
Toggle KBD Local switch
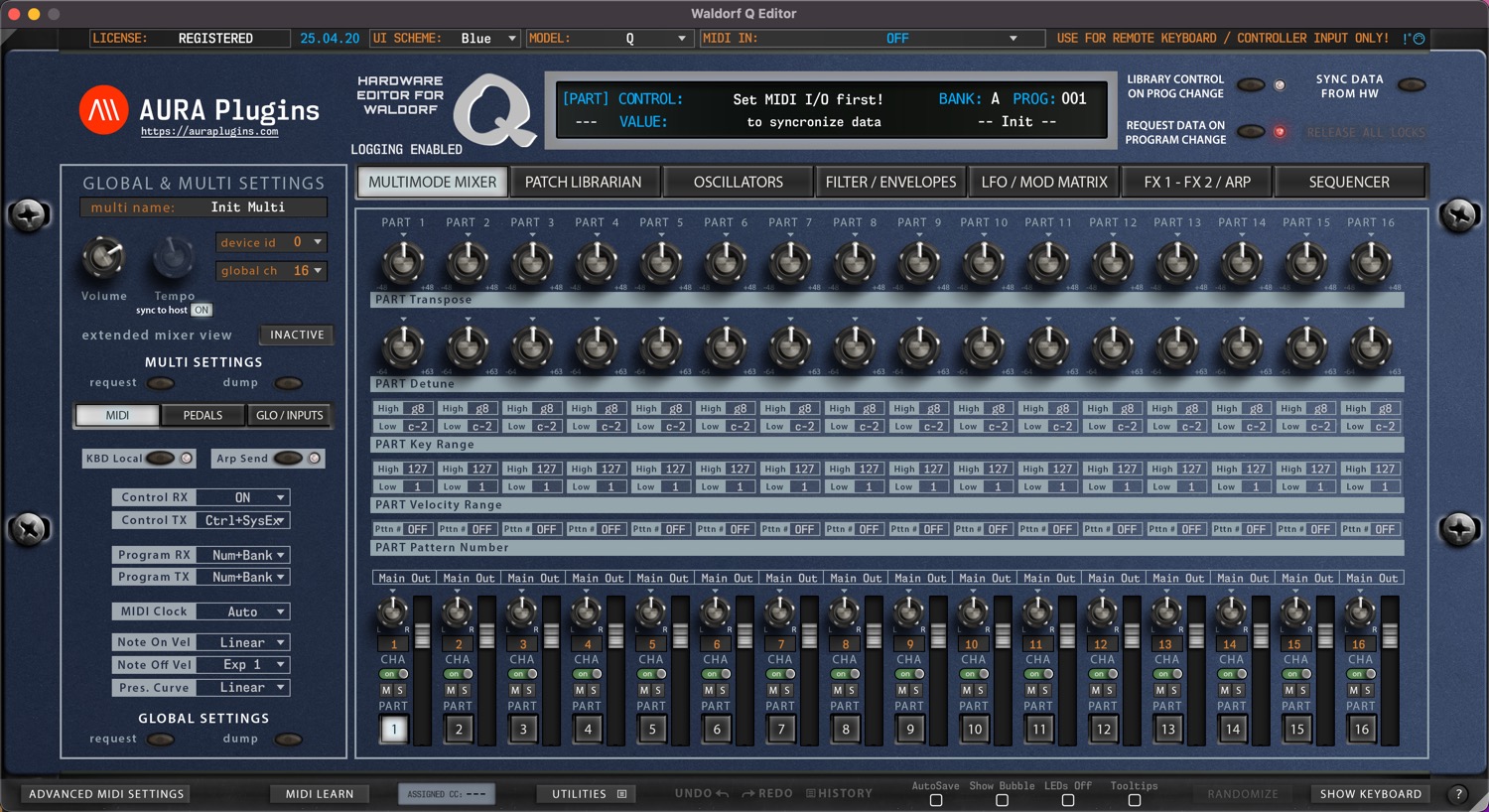(160, 459)
